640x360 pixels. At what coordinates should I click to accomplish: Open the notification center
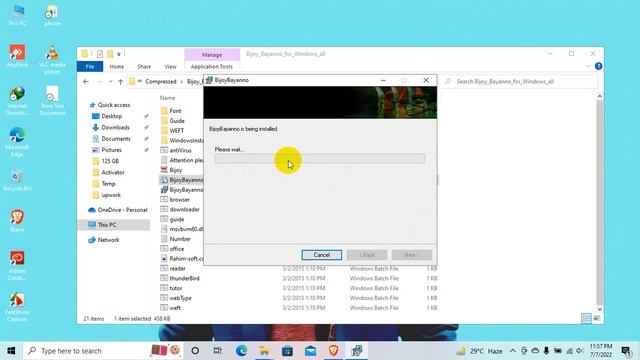[626, 351]
